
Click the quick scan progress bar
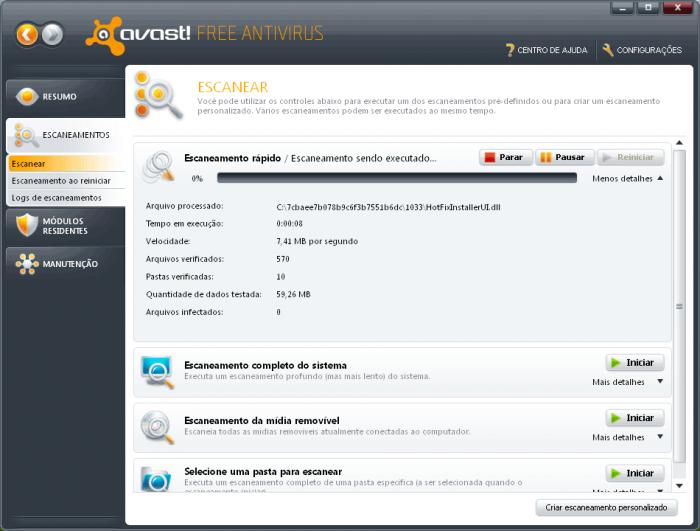point(396,178)
